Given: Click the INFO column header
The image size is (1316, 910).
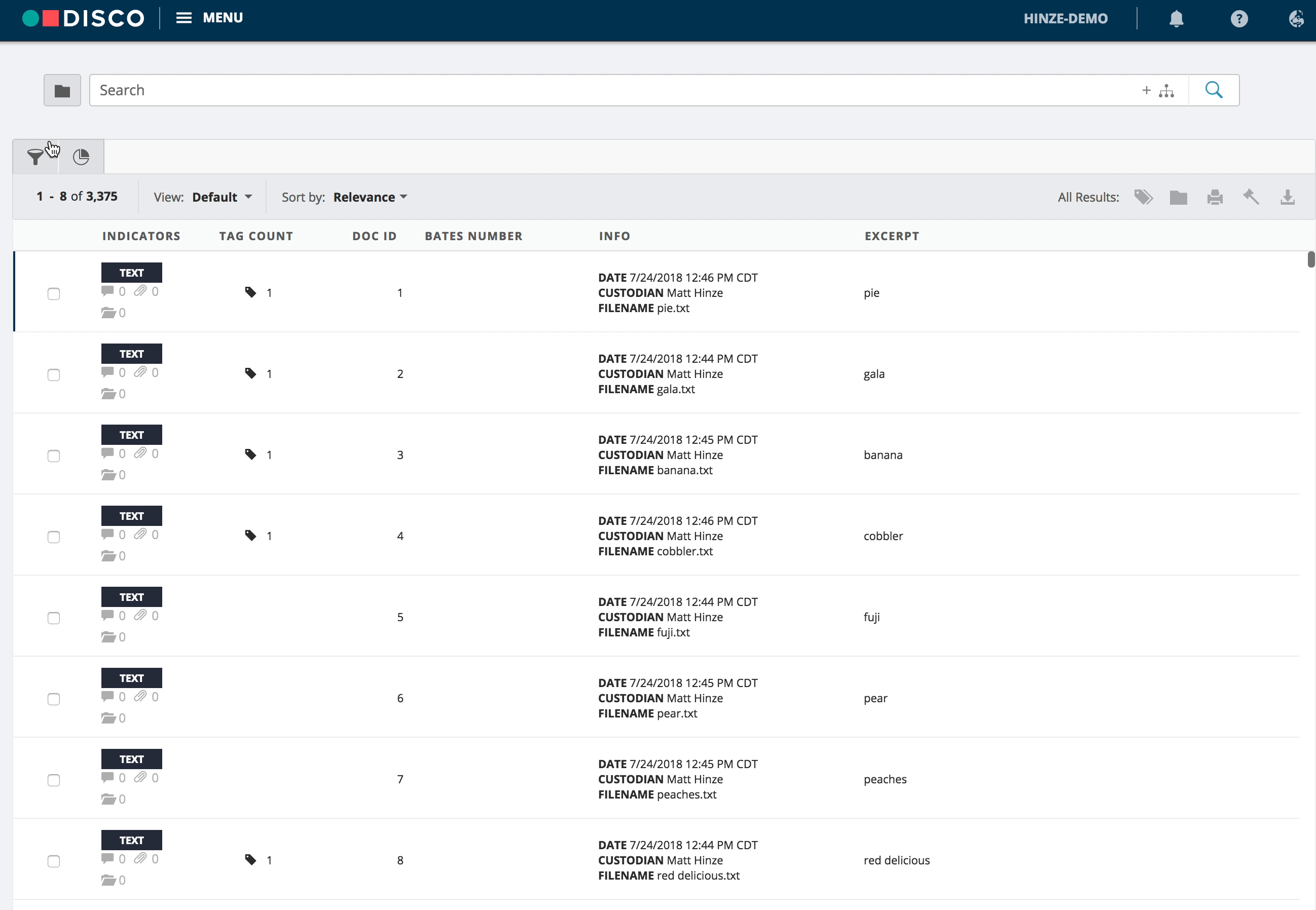Looking at the screenshot, I should click(614, 236).
